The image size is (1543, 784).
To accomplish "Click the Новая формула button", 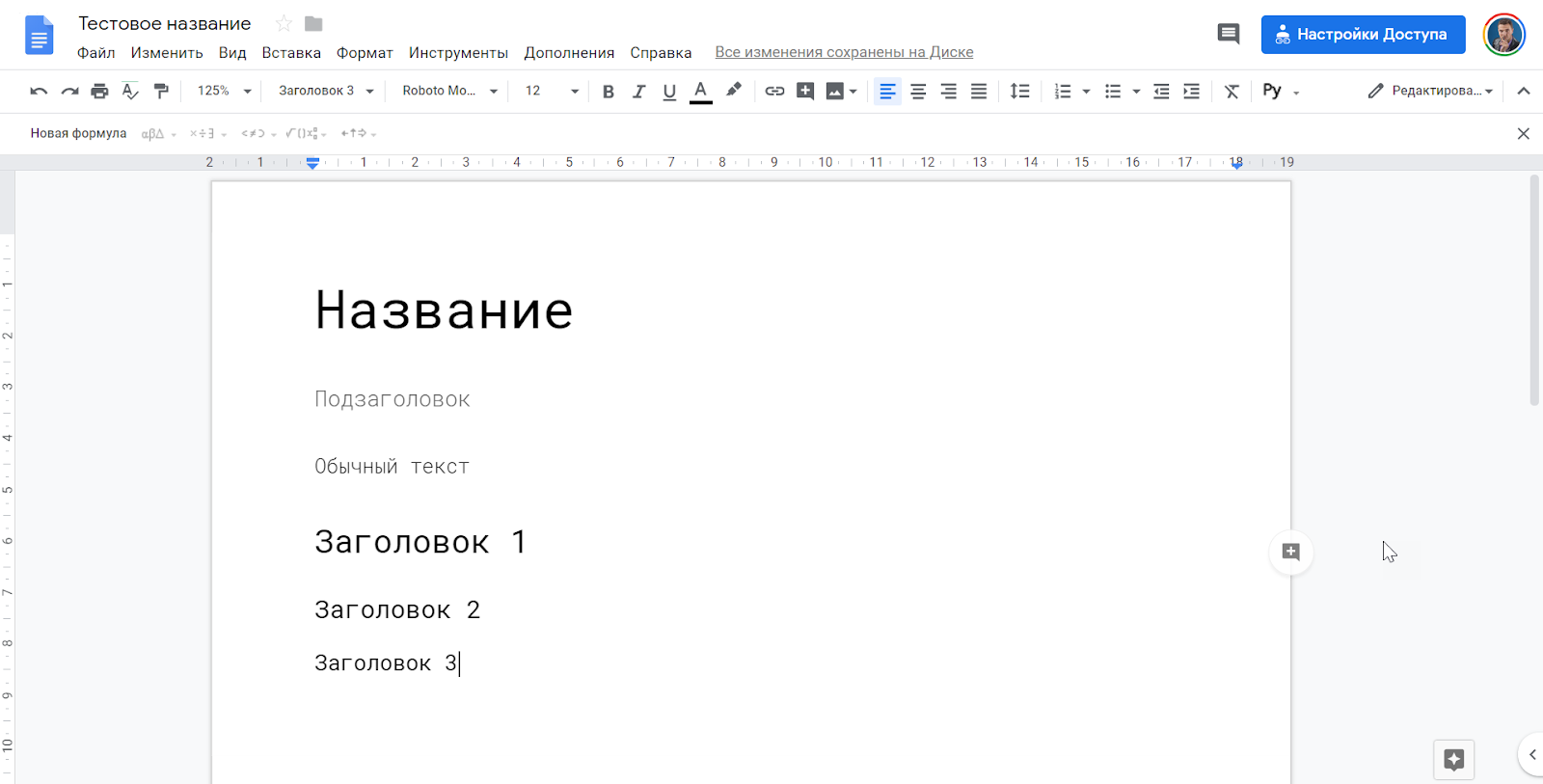I will click(x=78, y=133).
